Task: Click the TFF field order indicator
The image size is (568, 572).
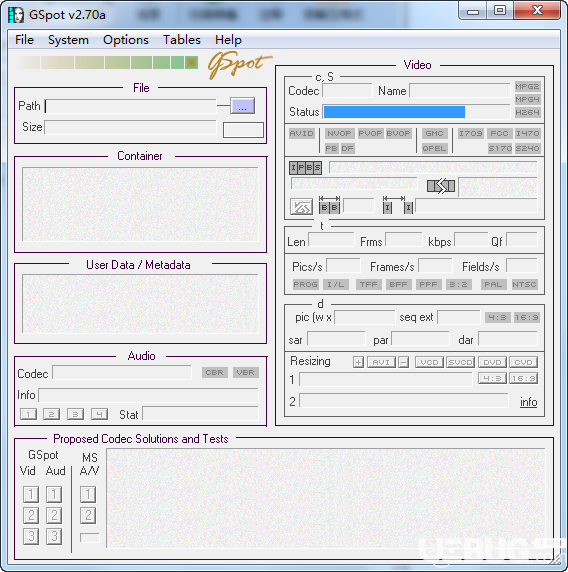Action: tap(368, 284)
